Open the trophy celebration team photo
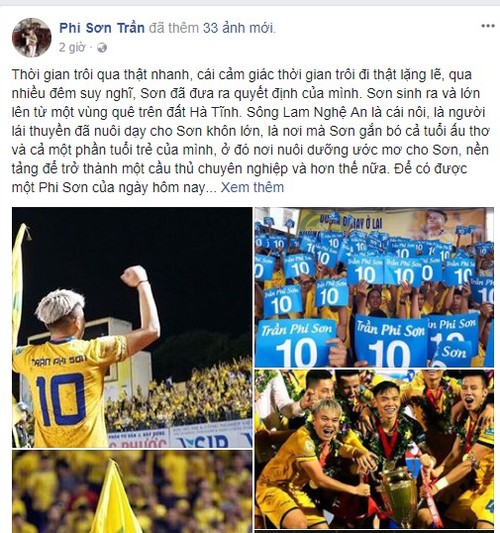Screen dimensions: 500x533 click(374, 449)
